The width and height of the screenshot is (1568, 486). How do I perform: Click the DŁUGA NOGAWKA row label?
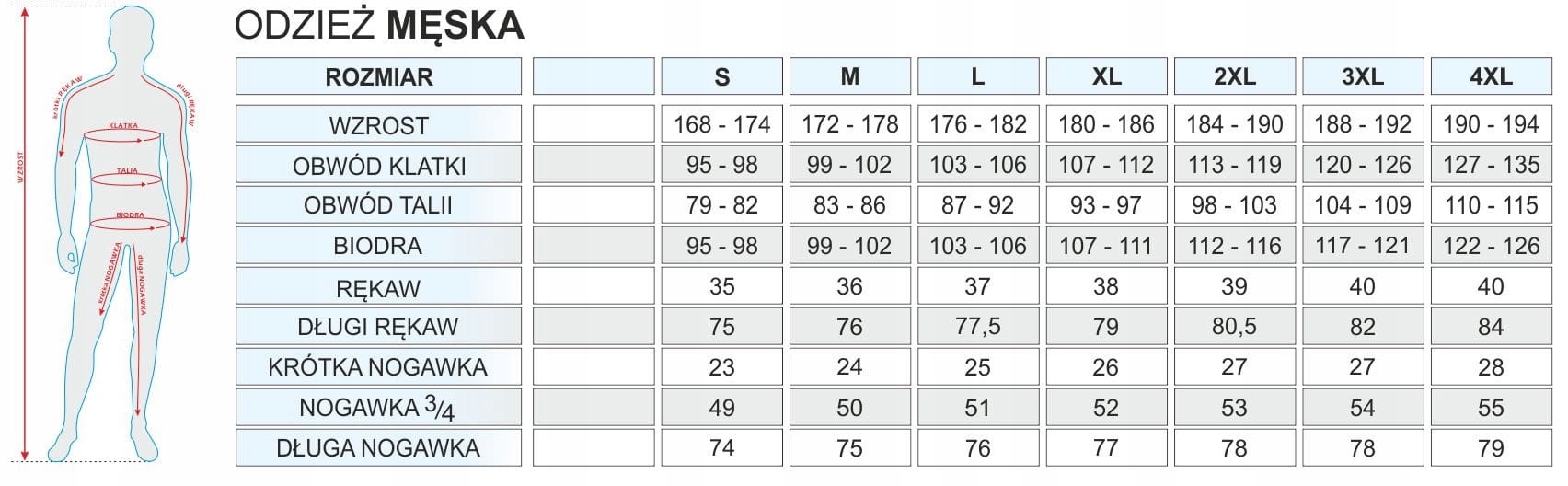click(378, 448)
